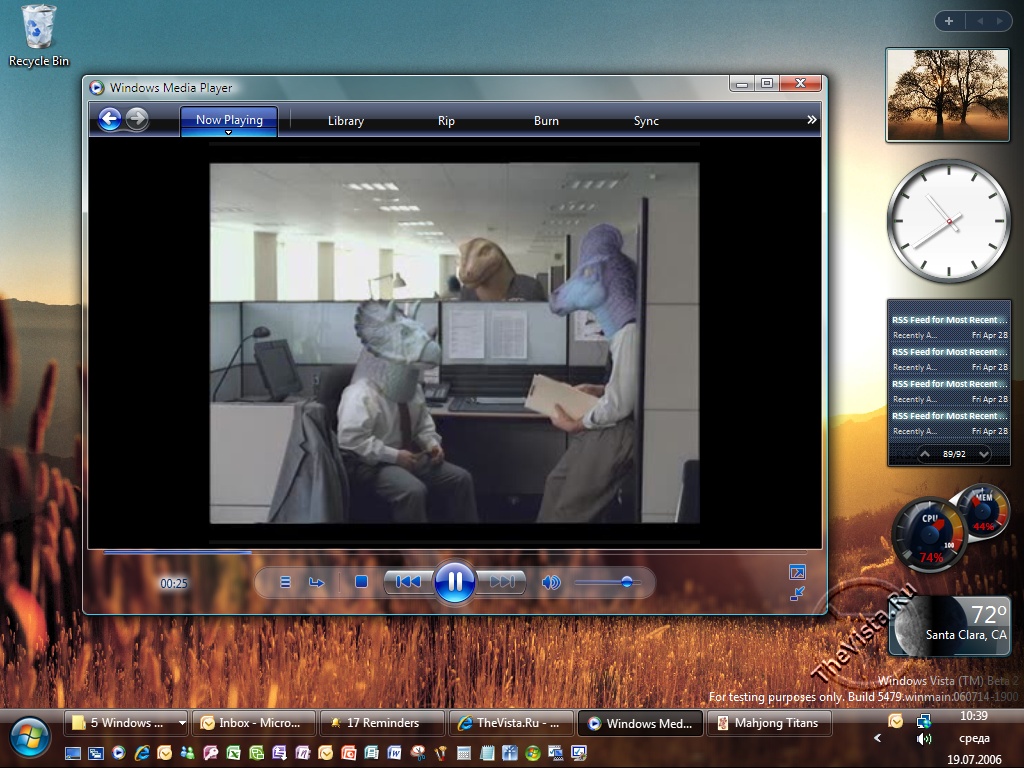1024x768 pixels.
Task: Mute the player volume speaker icon
Action: [551, 582]
